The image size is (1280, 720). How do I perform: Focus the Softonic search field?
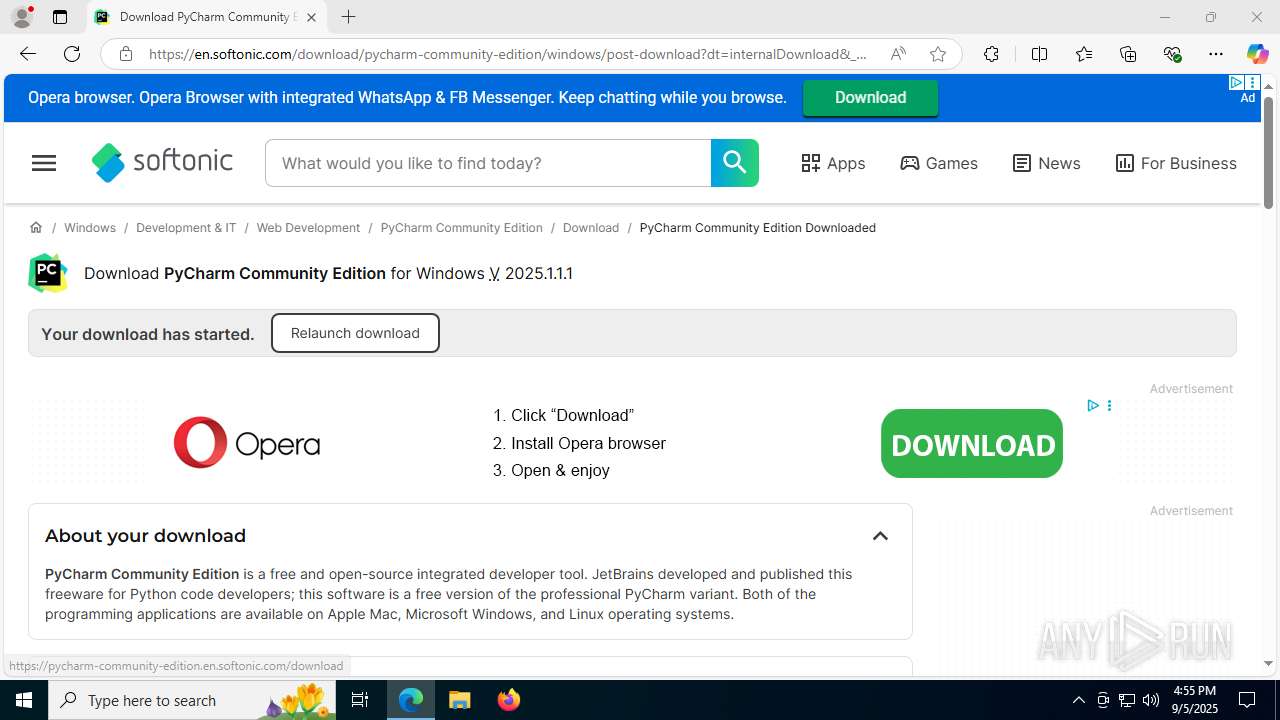pos(488,163)
